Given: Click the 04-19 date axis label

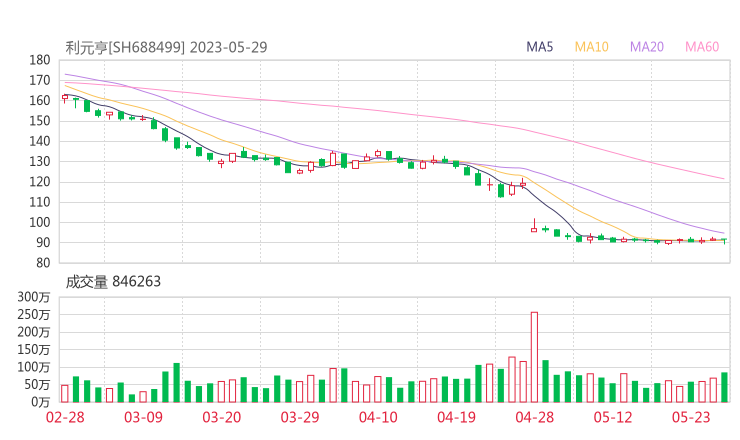Looking at the screenshot, I should click(x=456, y=417).
